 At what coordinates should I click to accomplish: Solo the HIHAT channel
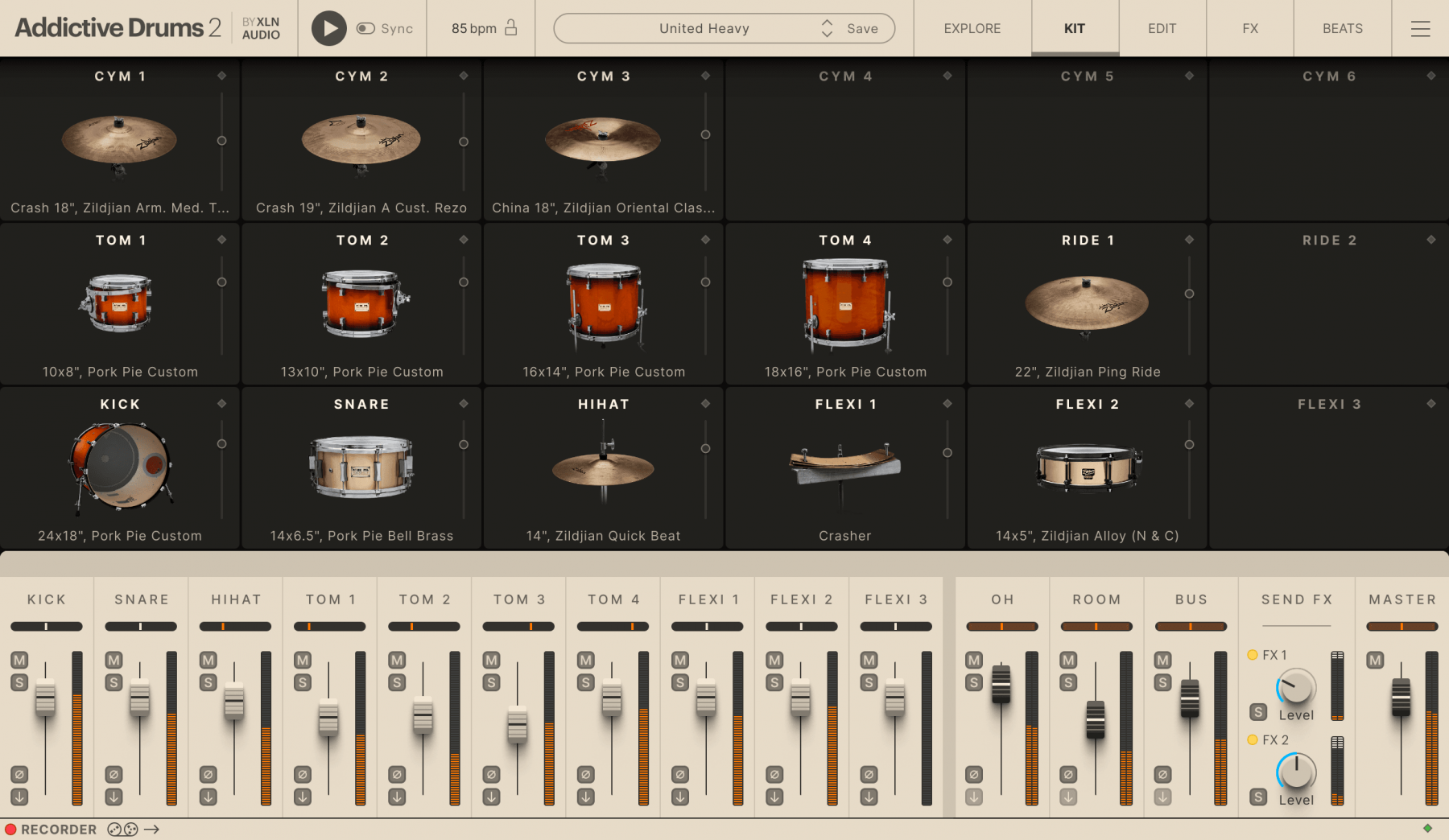(x=208, y=682)
